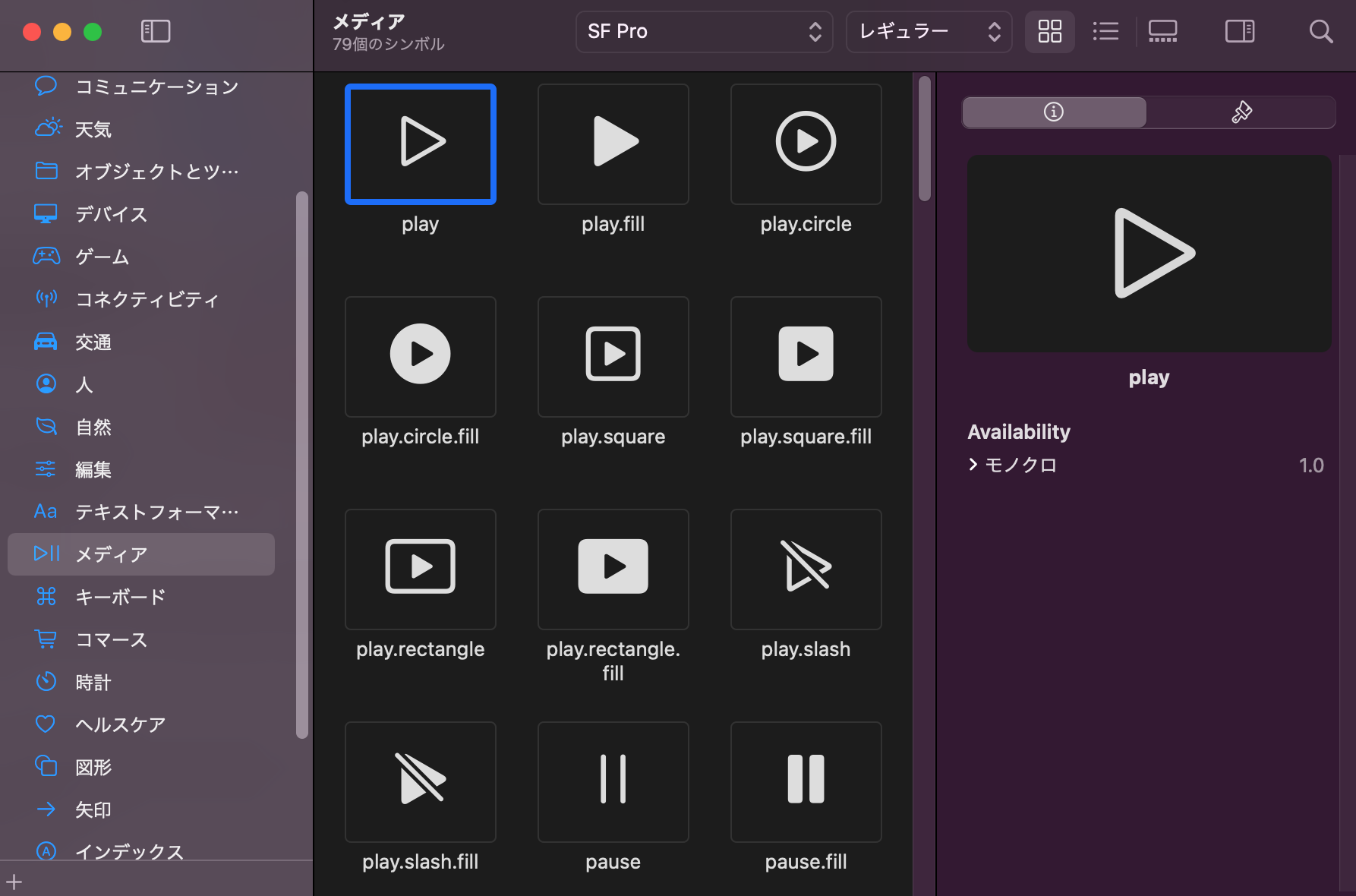Click the symbol grid scrollbar
Image resolution: width=1356 pixels, height=896 pixels.
click(924, 138)
